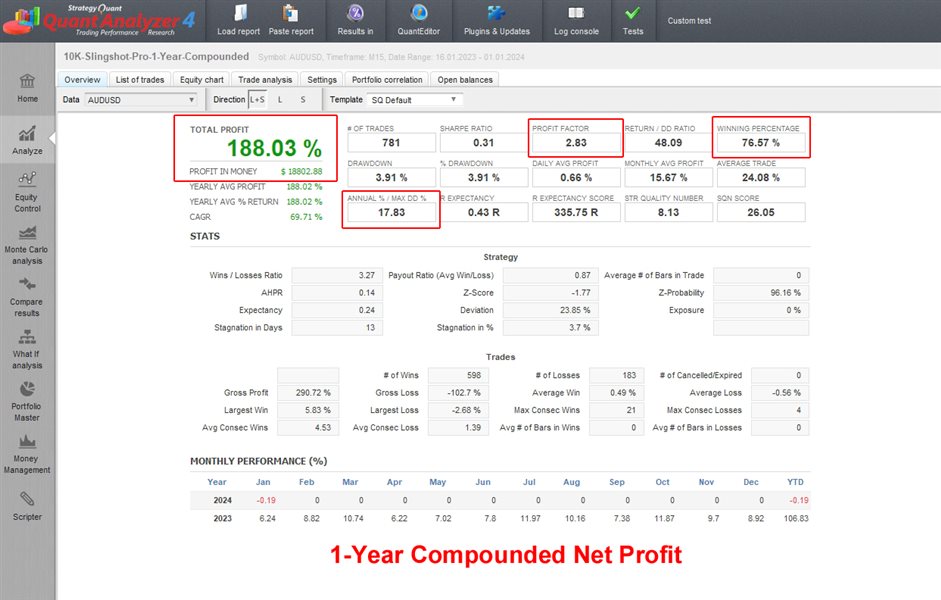
Task: Switch to the Portfolio correlation tab
Action: 387,79
